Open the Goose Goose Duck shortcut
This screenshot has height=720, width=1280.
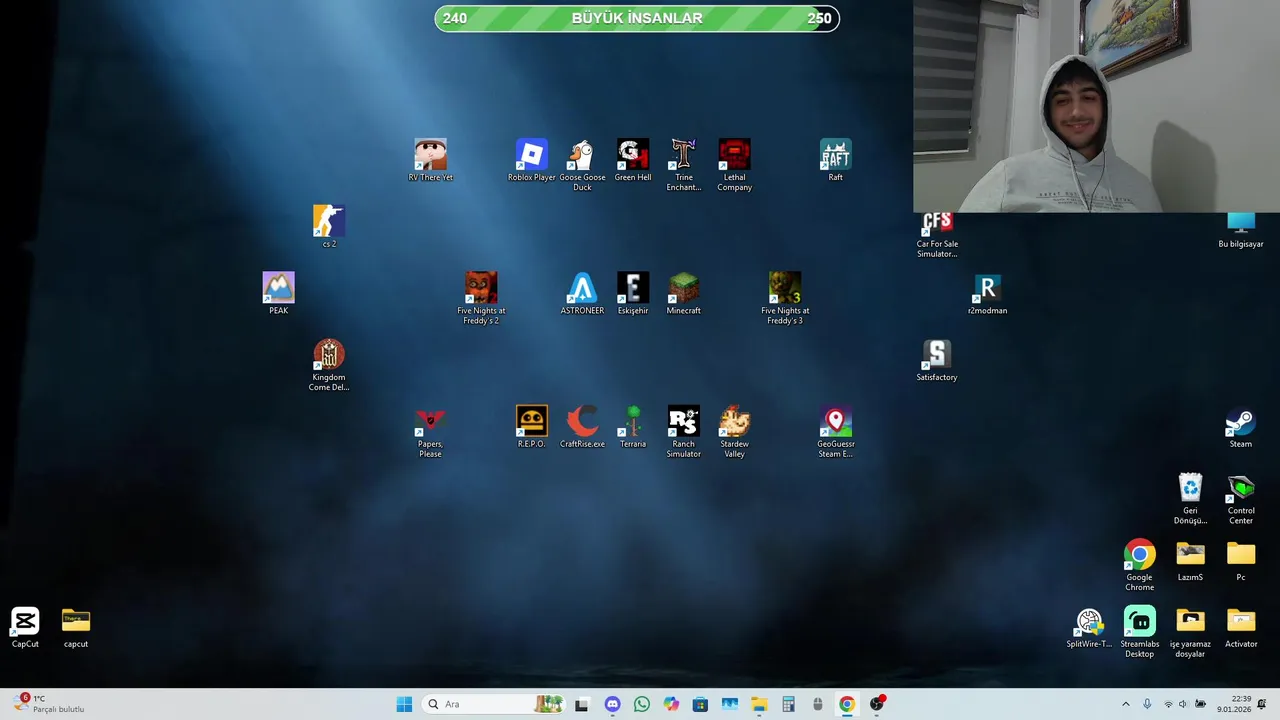[x=582, y=165]
